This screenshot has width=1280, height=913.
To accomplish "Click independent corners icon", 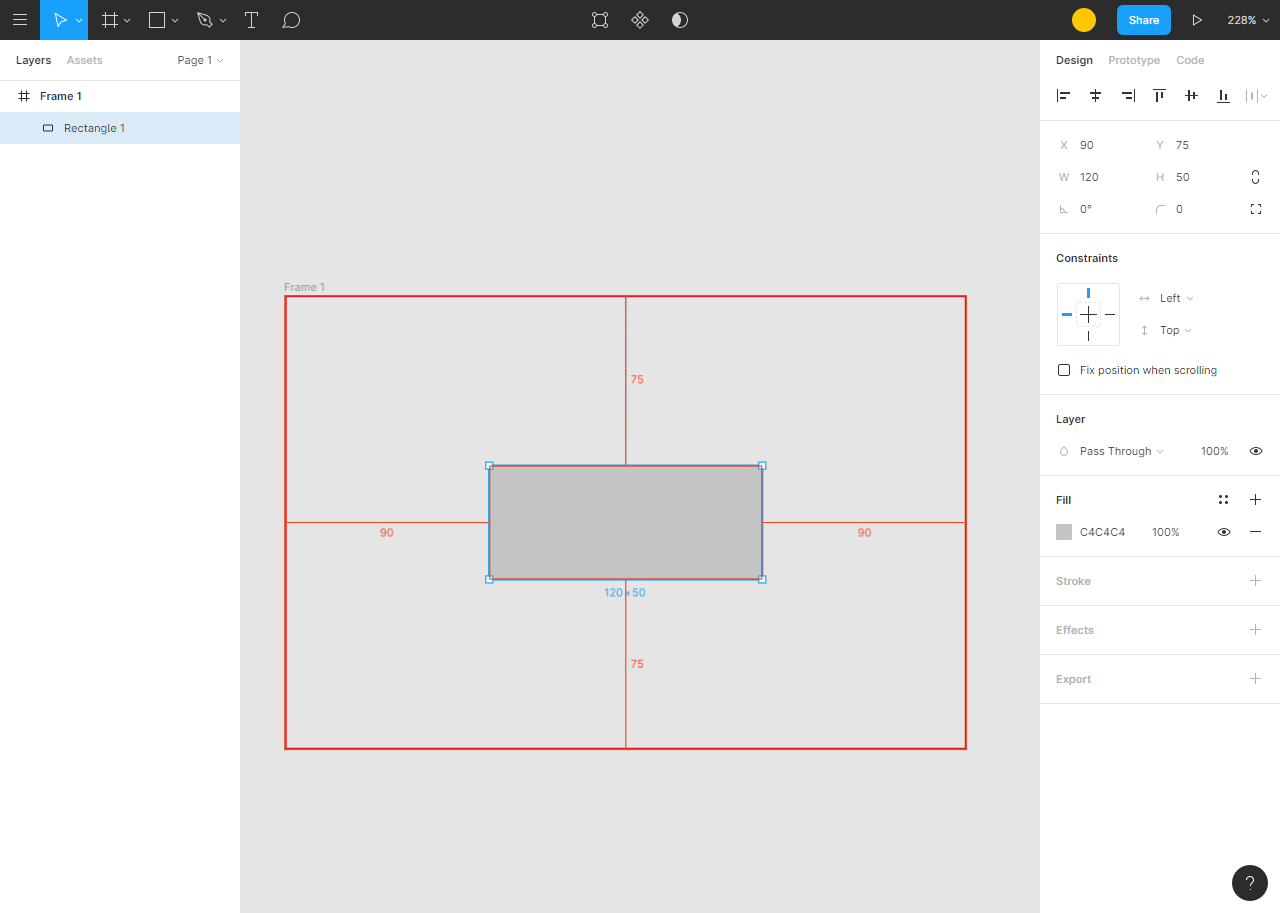I will (x=1256, y=209).
